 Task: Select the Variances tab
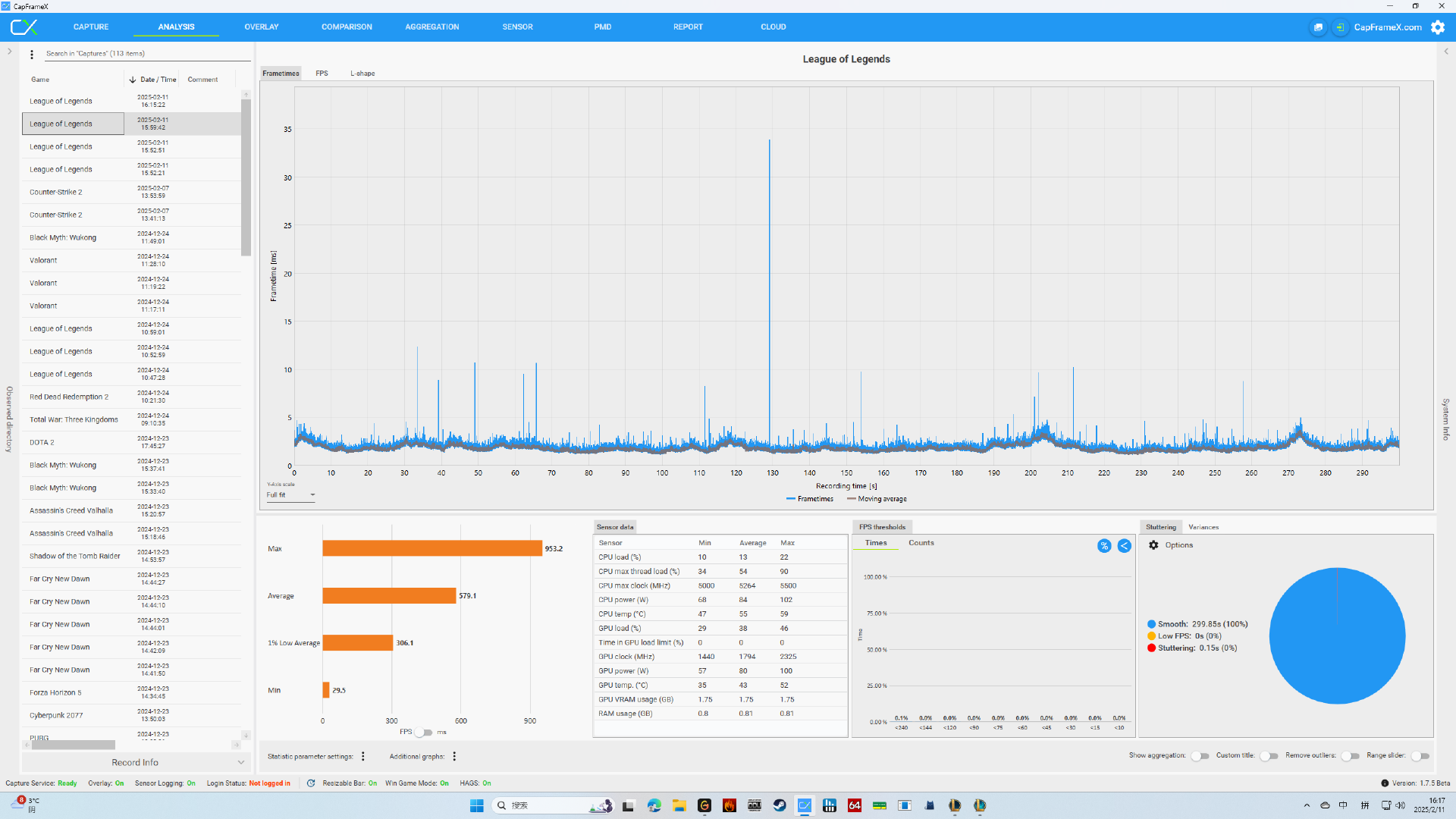pyautogui.click(x=1203, y=527)
